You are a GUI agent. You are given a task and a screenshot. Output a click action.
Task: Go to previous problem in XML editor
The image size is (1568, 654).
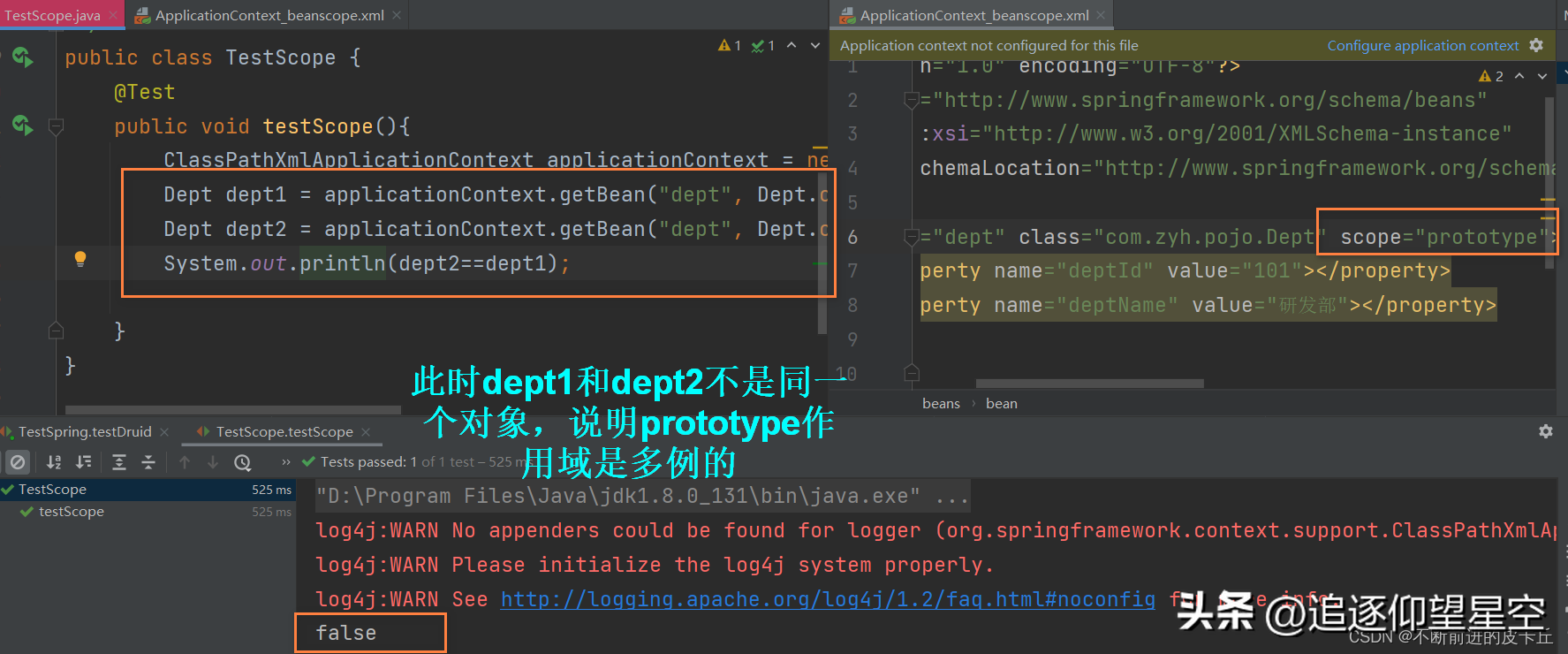click(1519, 76)
